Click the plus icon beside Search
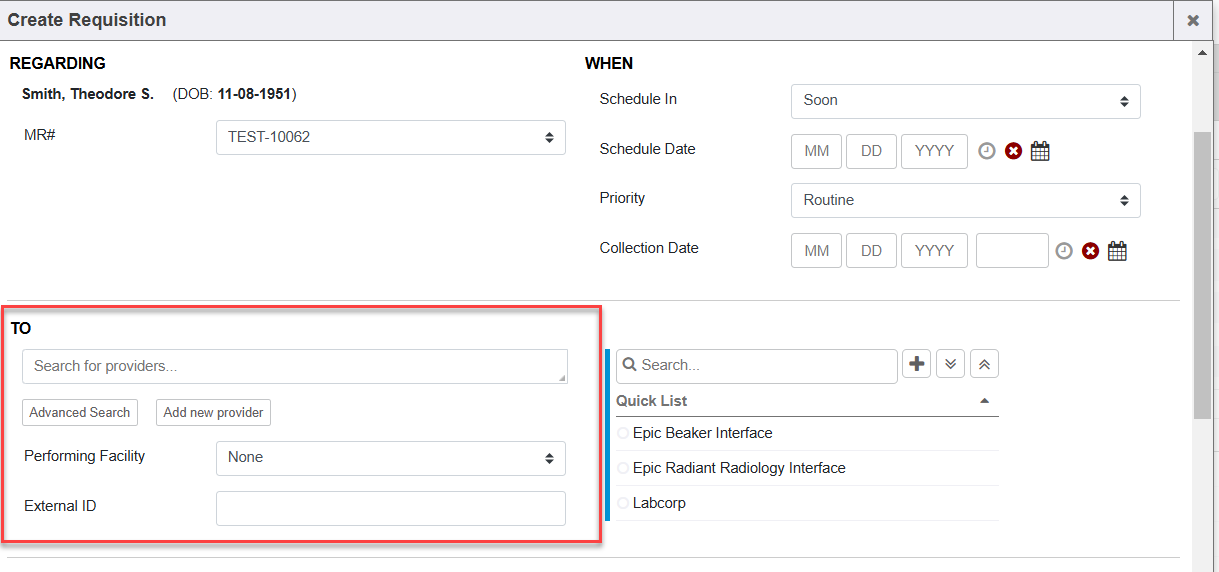 coord(916,364)
